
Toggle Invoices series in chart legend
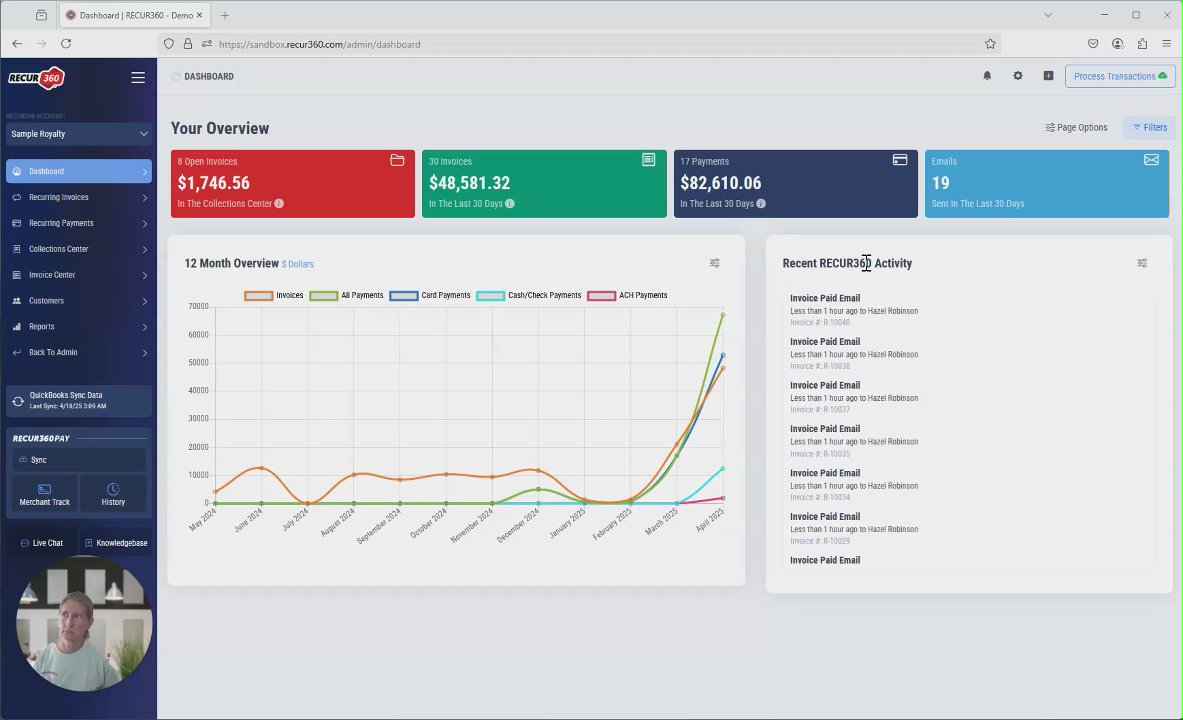(x=274, y=296)
